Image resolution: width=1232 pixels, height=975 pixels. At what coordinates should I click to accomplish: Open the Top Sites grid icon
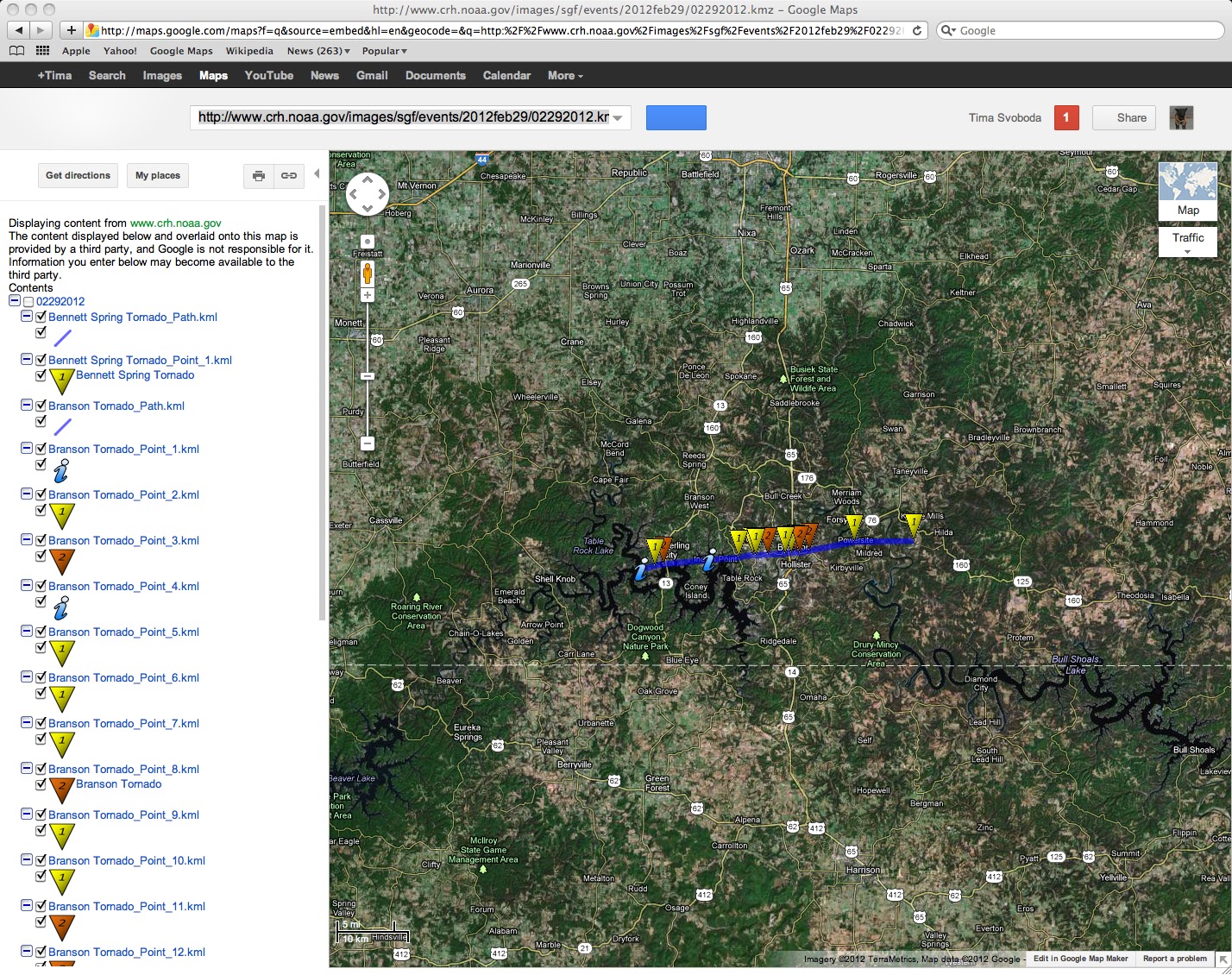tap(42, 51)
